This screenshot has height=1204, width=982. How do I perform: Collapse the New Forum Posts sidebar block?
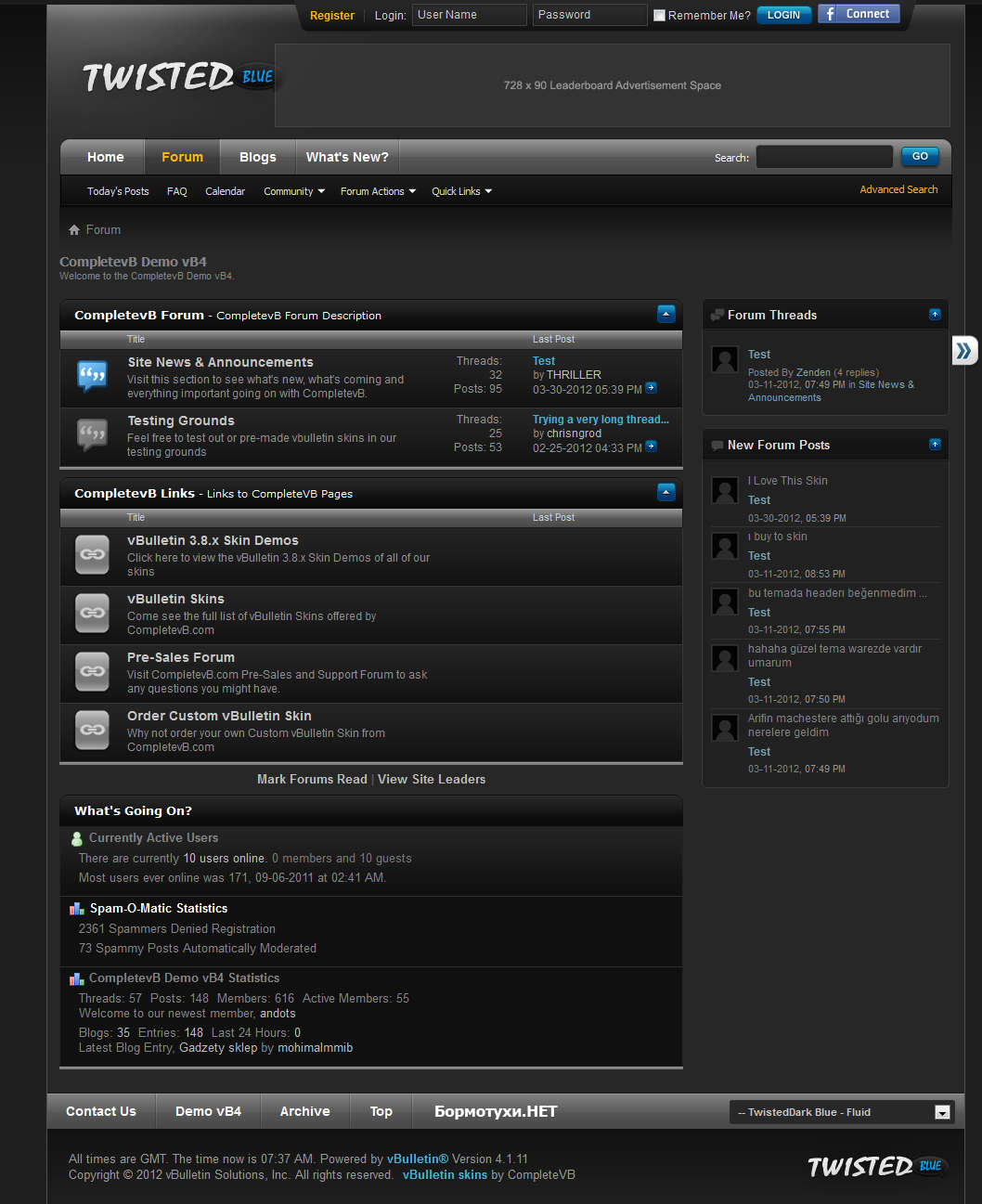point(935,445)
